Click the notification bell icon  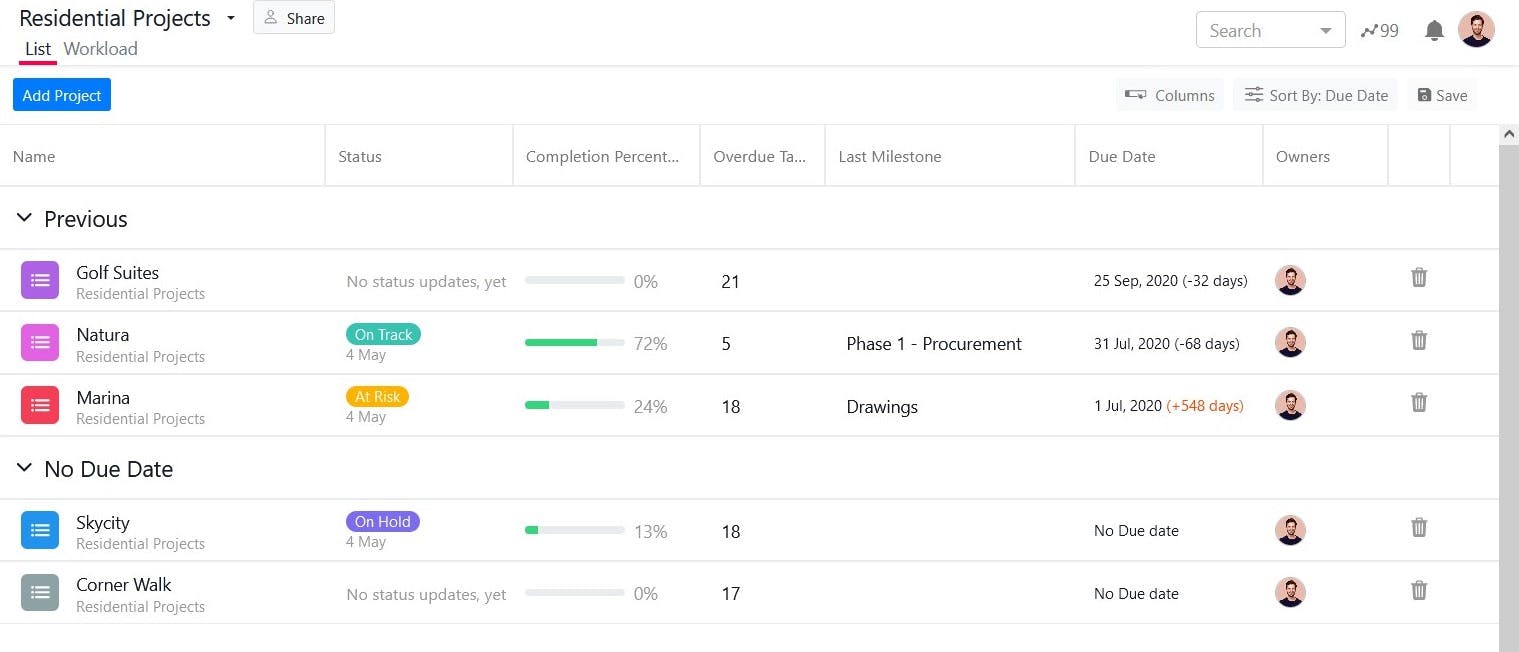pos(1434,31)
